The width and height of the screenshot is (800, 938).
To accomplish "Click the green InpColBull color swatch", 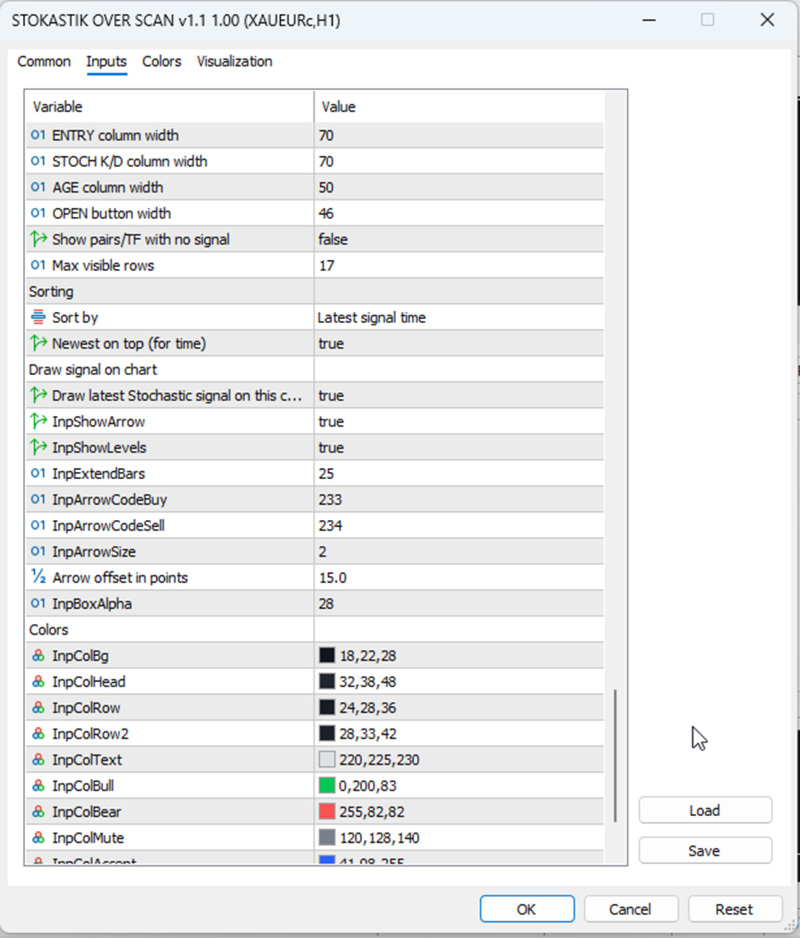I will 327,785.
